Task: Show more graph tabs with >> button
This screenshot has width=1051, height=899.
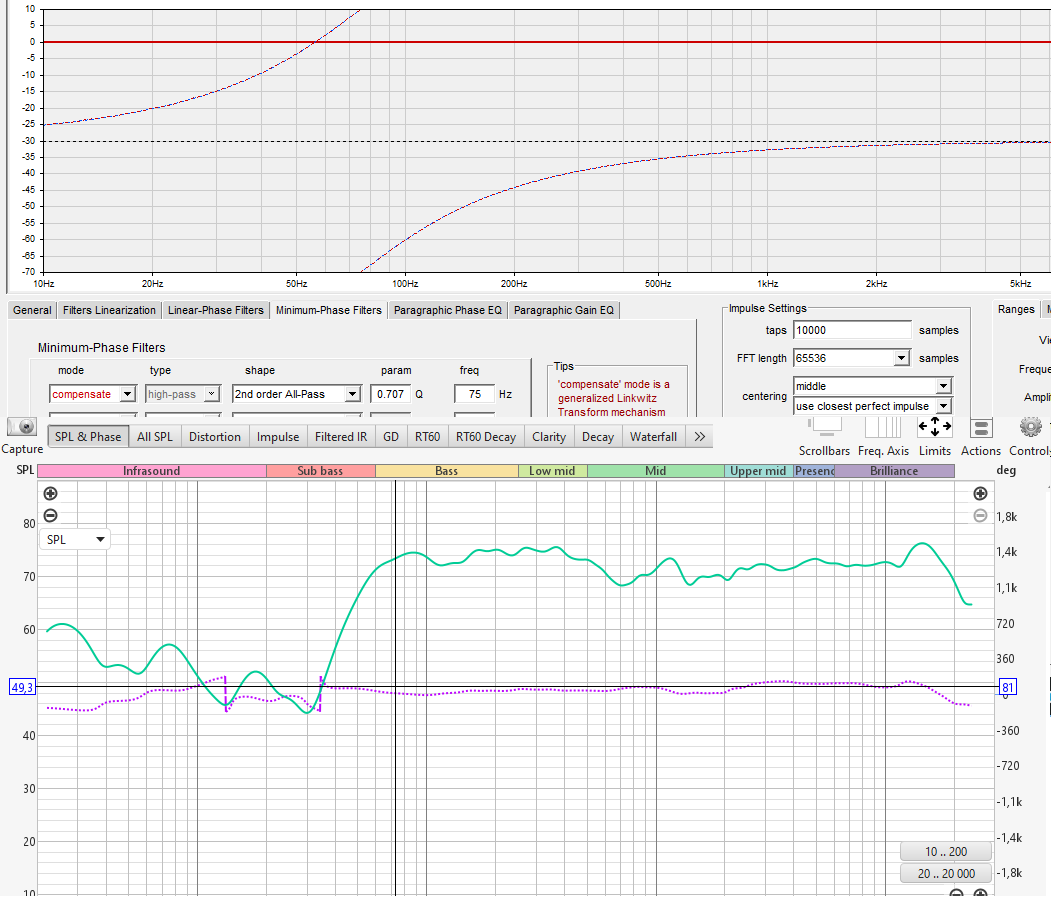Action: 699,436
